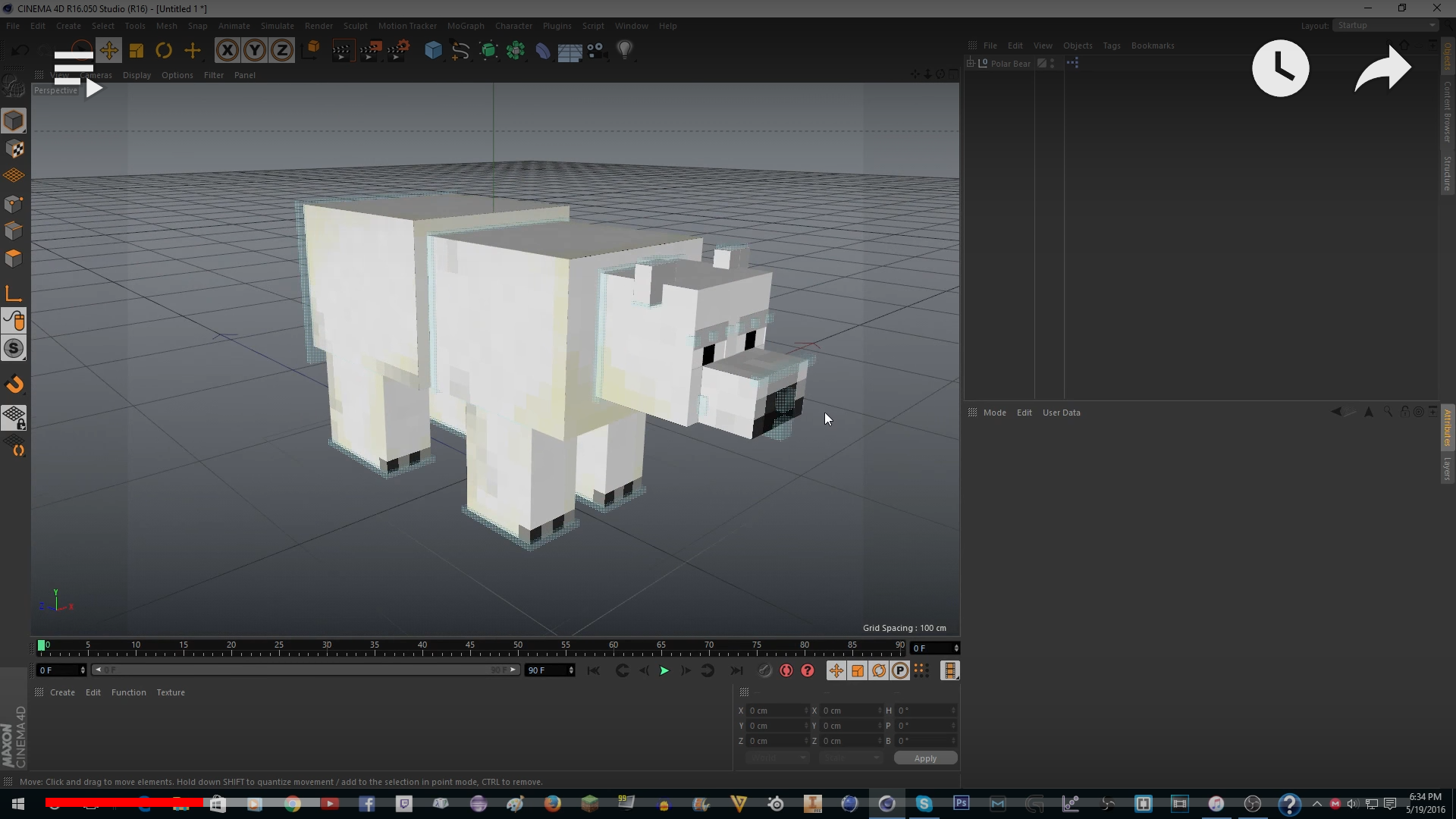Go to end of animation
This screenshot has width=1456, height=819.
pos(736,670)
